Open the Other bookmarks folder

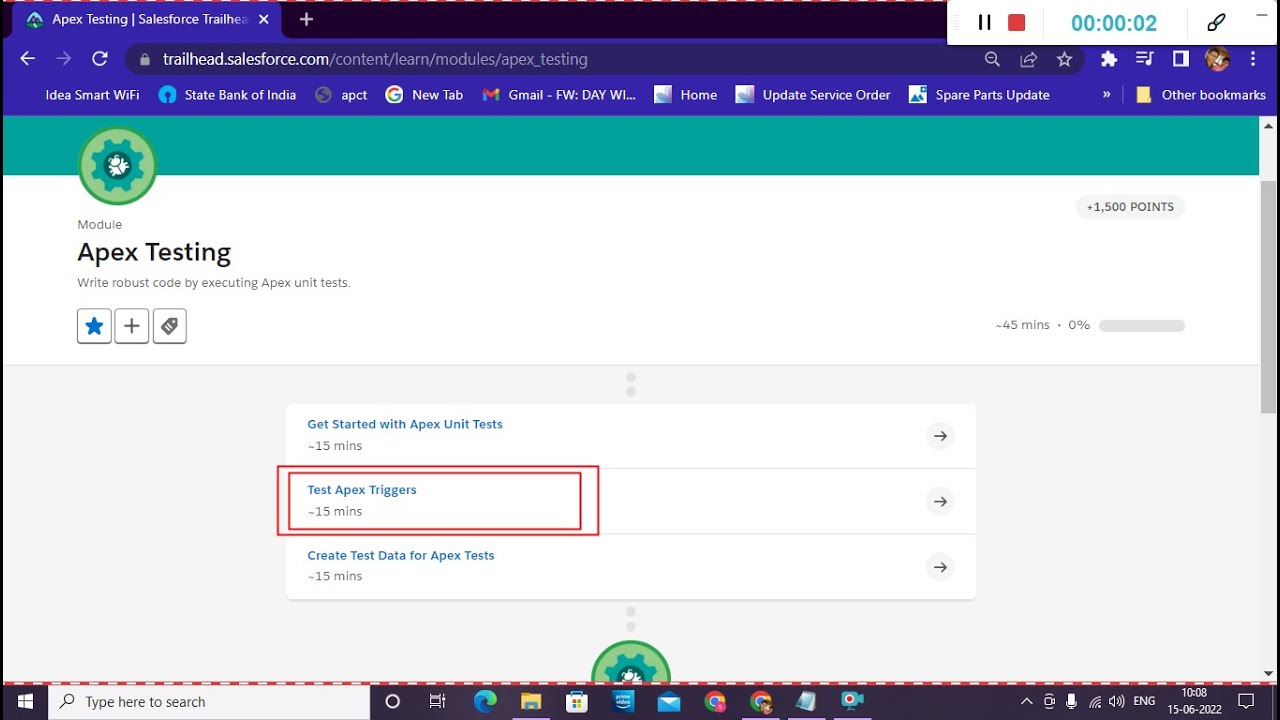tap(1201, 95)
